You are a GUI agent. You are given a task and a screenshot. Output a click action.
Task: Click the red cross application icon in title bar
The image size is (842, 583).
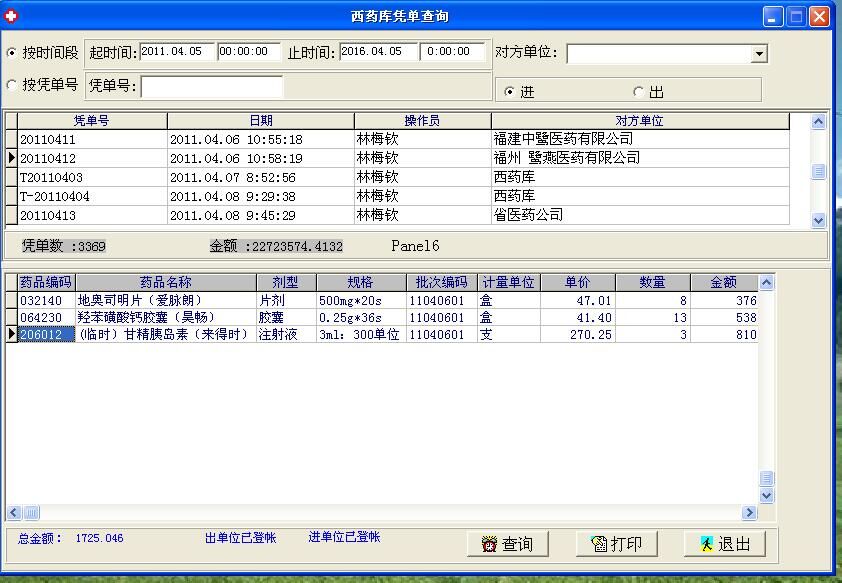click(x=11, y=16)
